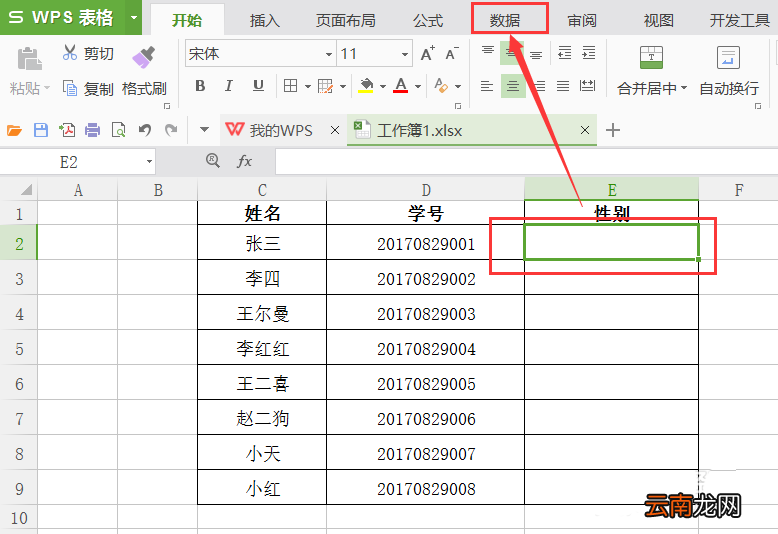Viewport: 778px width, 534px height.
Task: Save the workbook with the disk icon
Action: (41, 131)
